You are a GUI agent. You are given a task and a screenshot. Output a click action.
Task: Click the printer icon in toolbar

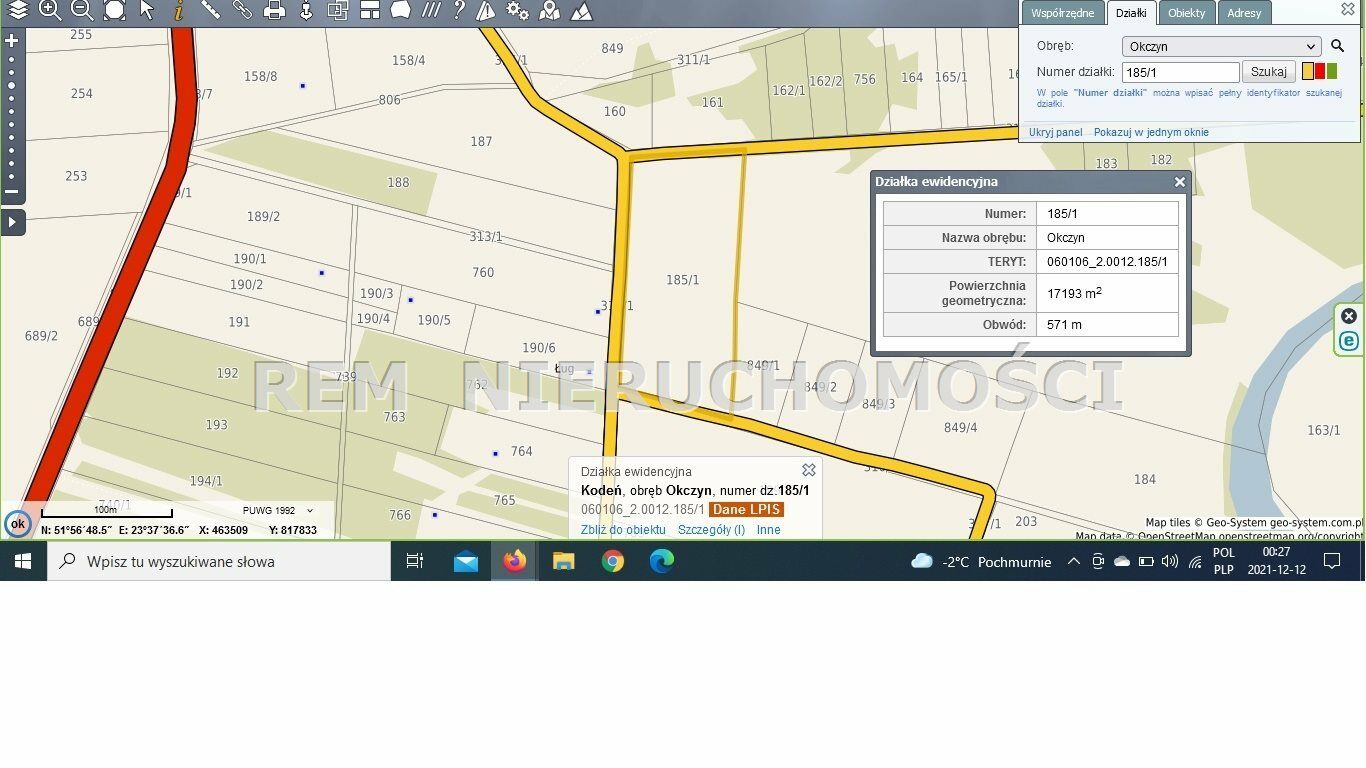(x=274, y=10)
